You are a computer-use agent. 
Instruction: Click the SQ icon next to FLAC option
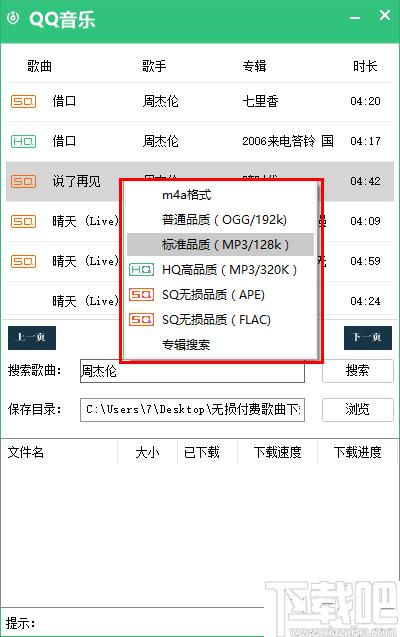point(141,320)
